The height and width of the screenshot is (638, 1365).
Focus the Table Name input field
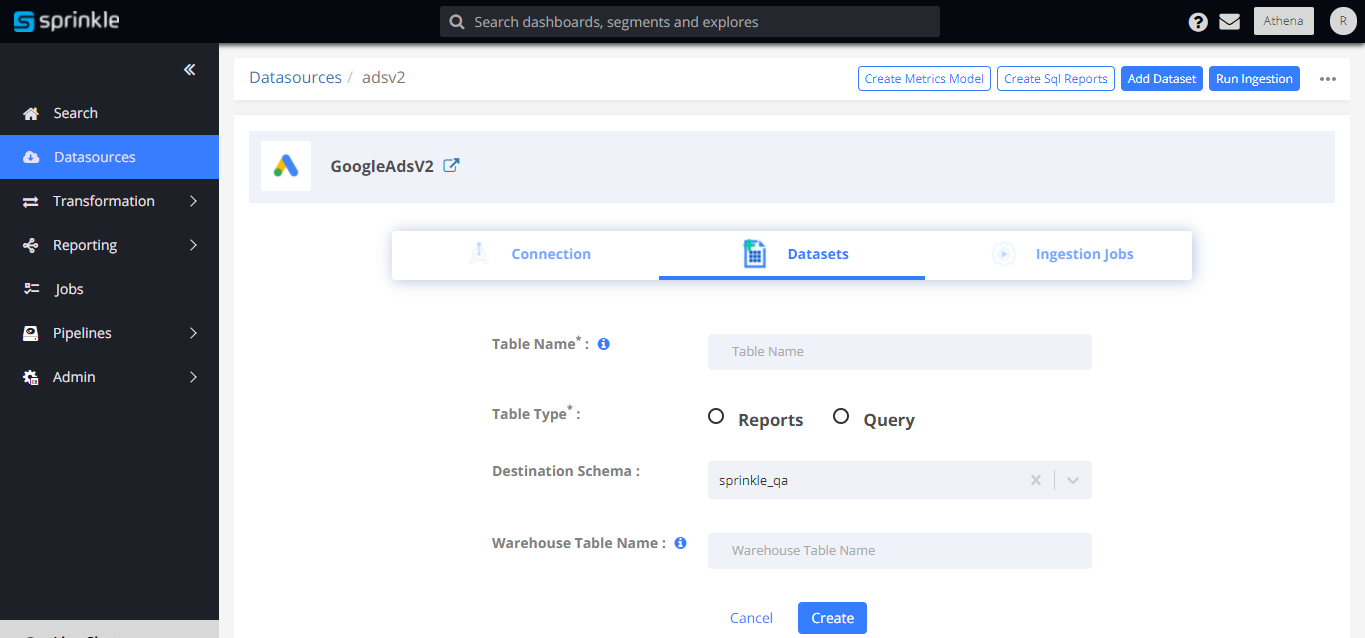coord(899,352)
